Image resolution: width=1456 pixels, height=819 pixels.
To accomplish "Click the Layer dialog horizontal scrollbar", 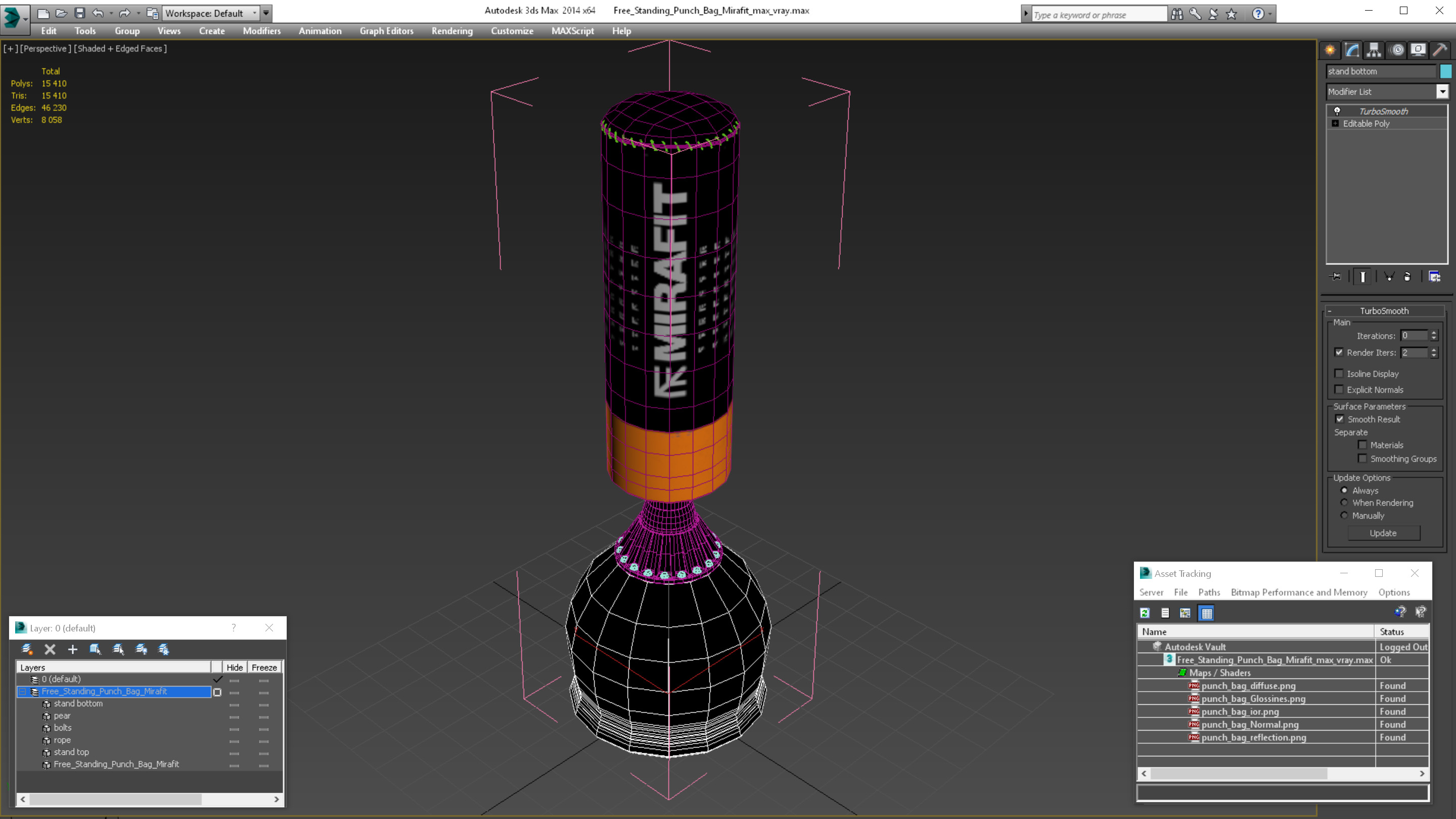I will tap(150, 799).
